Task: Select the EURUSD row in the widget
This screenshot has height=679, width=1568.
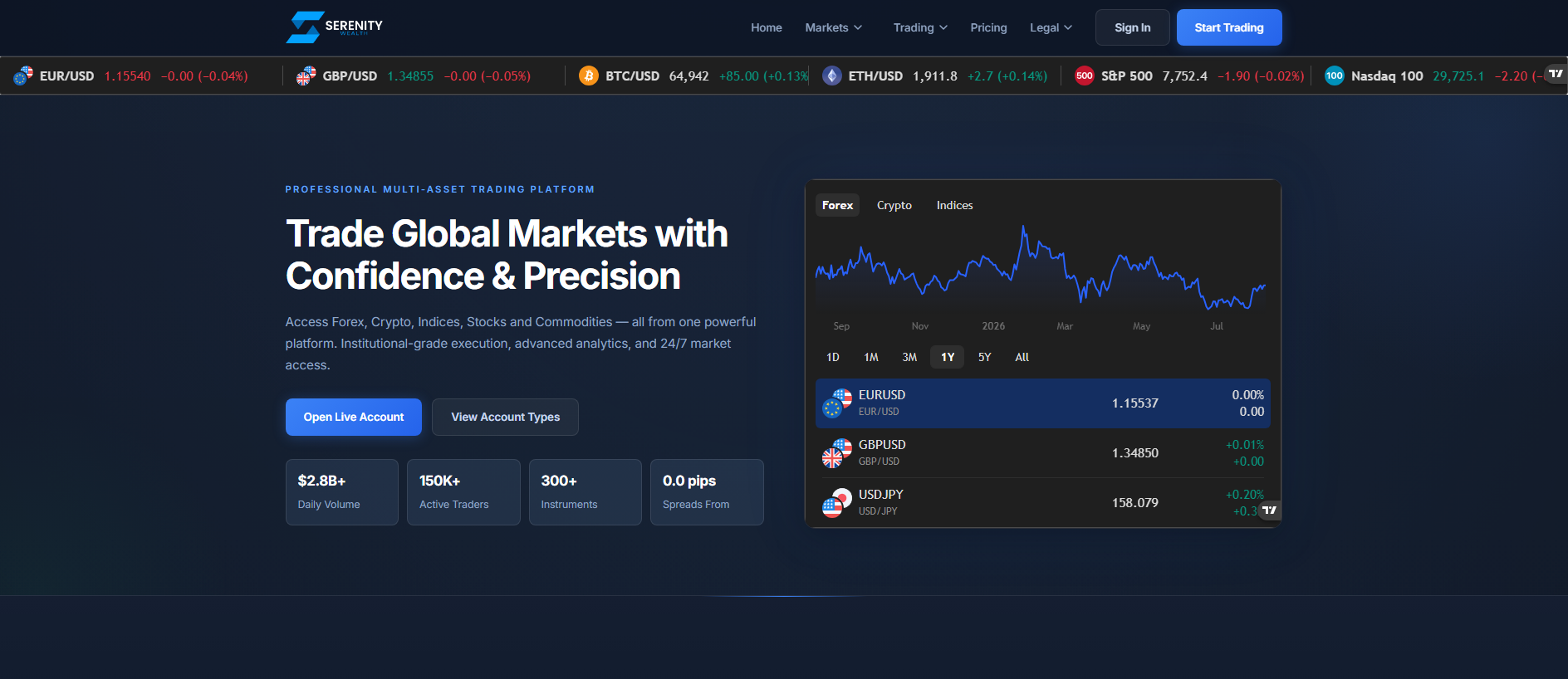Action: (x=1043, y=403)
